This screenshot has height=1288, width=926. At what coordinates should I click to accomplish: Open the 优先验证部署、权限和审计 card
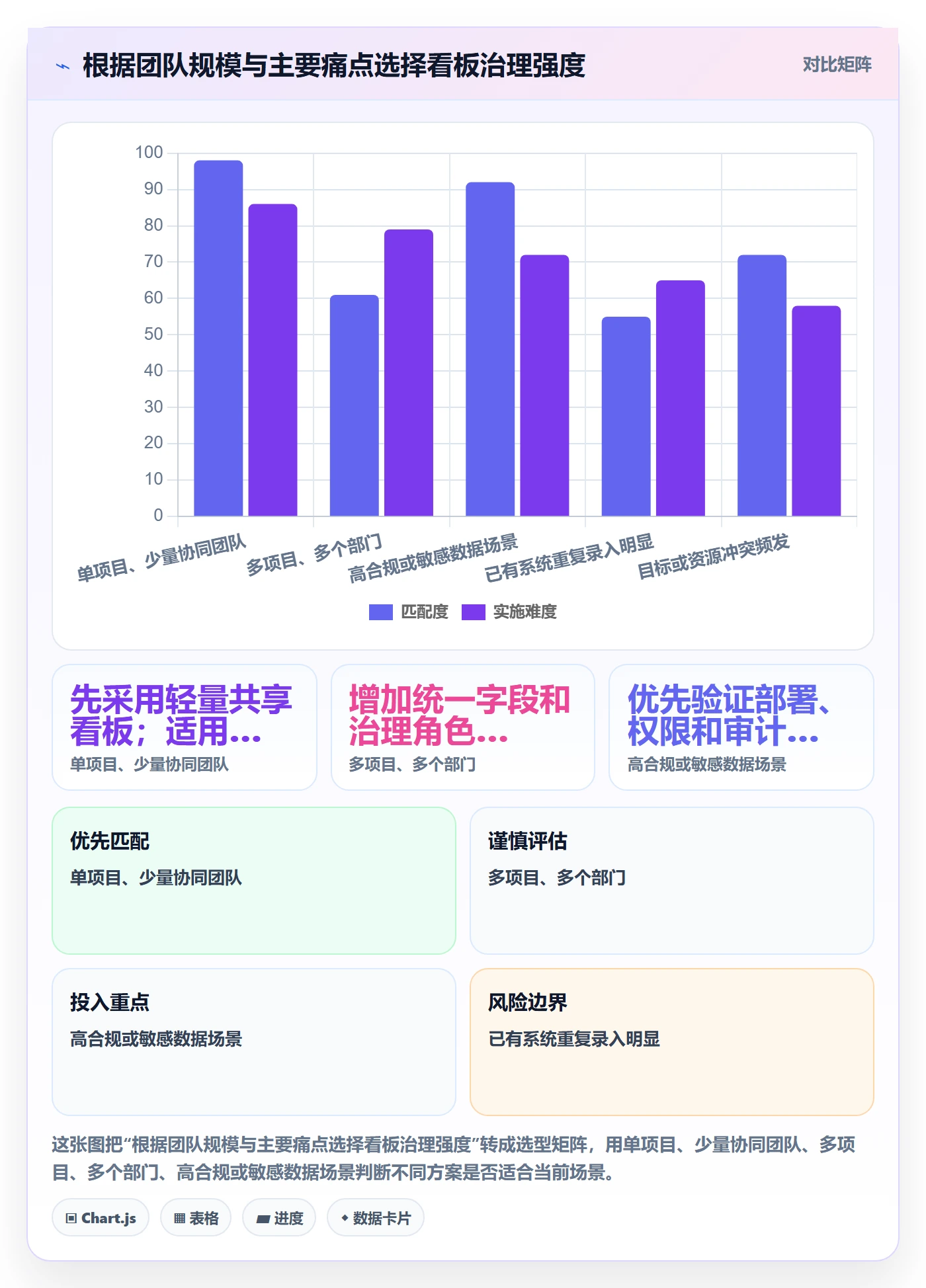741,727
